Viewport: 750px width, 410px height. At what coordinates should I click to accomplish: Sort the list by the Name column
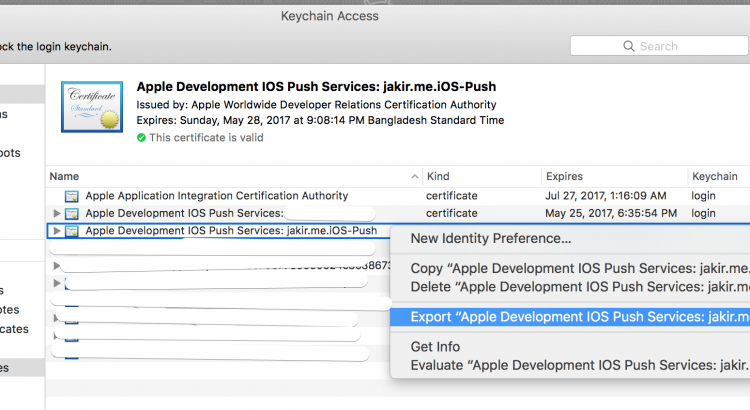click(230, 176)
